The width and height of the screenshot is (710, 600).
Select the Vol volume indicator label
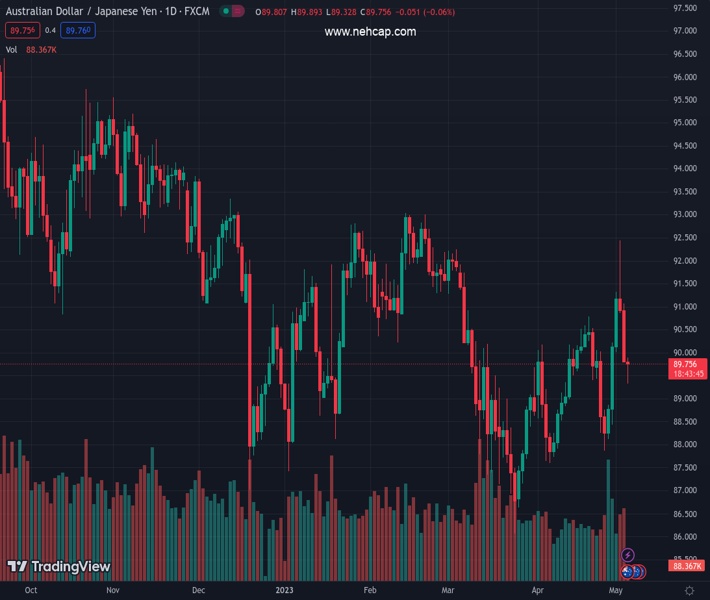[x=12, y=49]
